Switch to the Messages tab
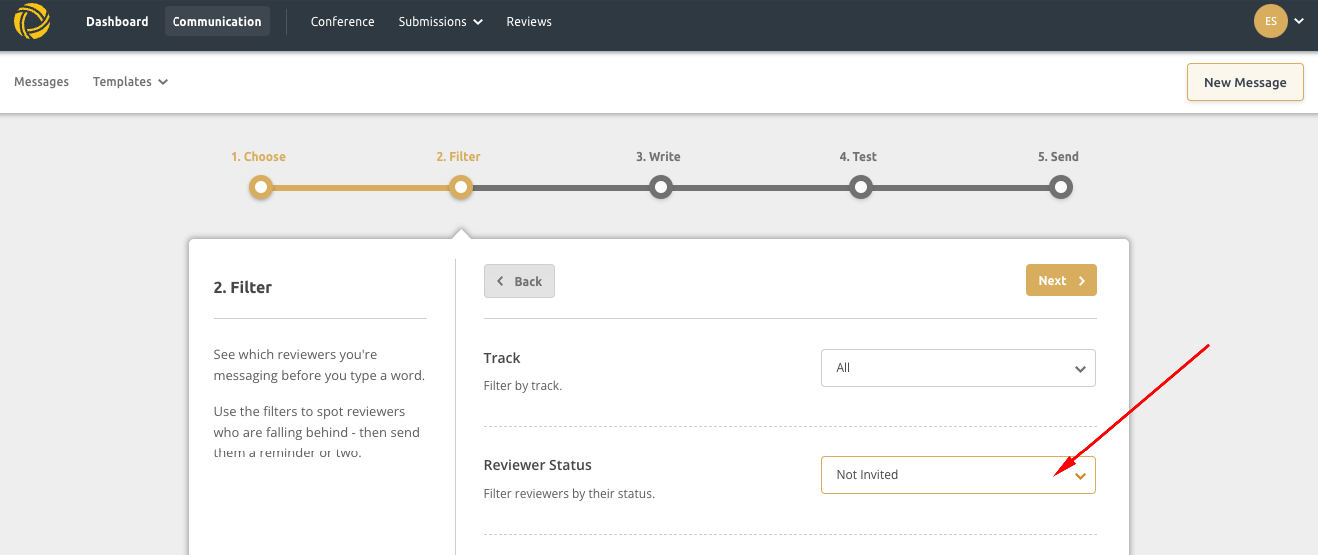1318x555 pixels. [41, 82]
